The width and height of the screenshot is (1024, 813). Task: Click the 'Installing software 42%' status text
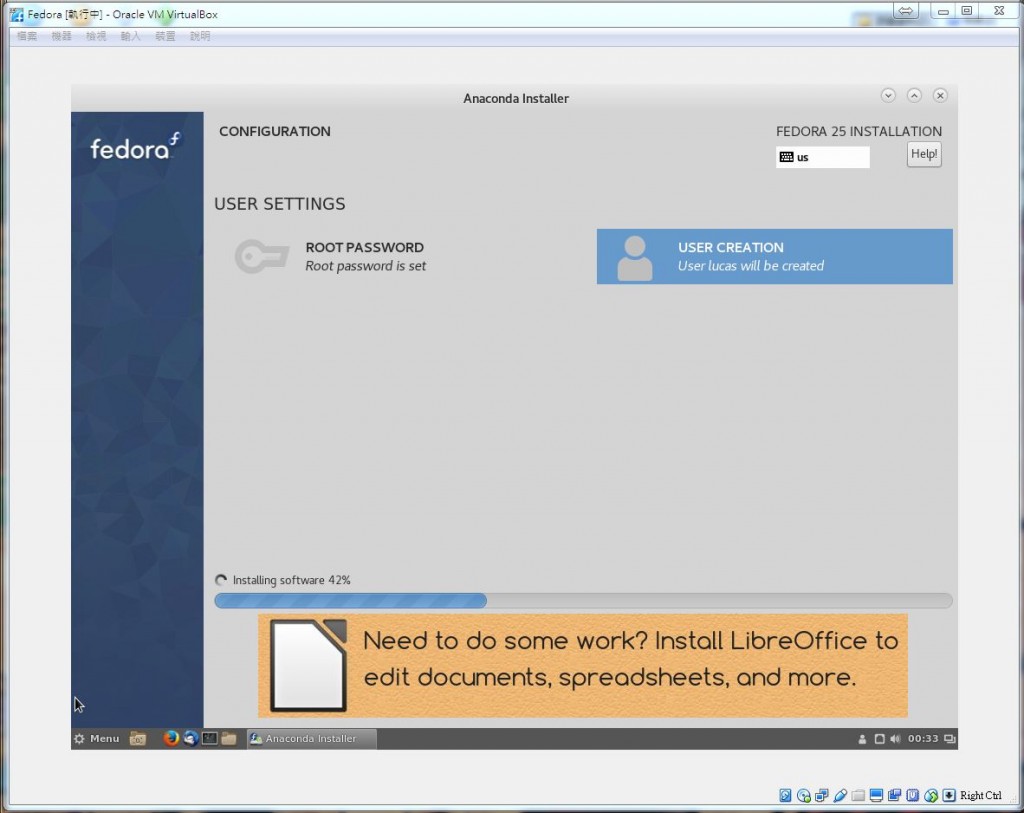(x=291, y=580)
